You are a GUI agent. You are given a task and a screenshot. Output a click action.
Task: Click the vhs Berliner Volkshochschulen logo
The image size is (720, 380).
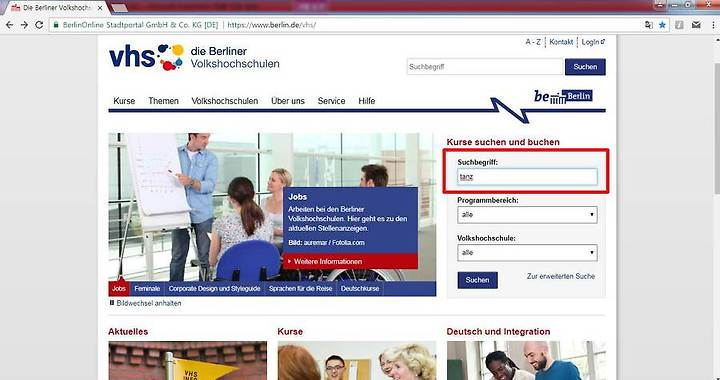(194, 57)
